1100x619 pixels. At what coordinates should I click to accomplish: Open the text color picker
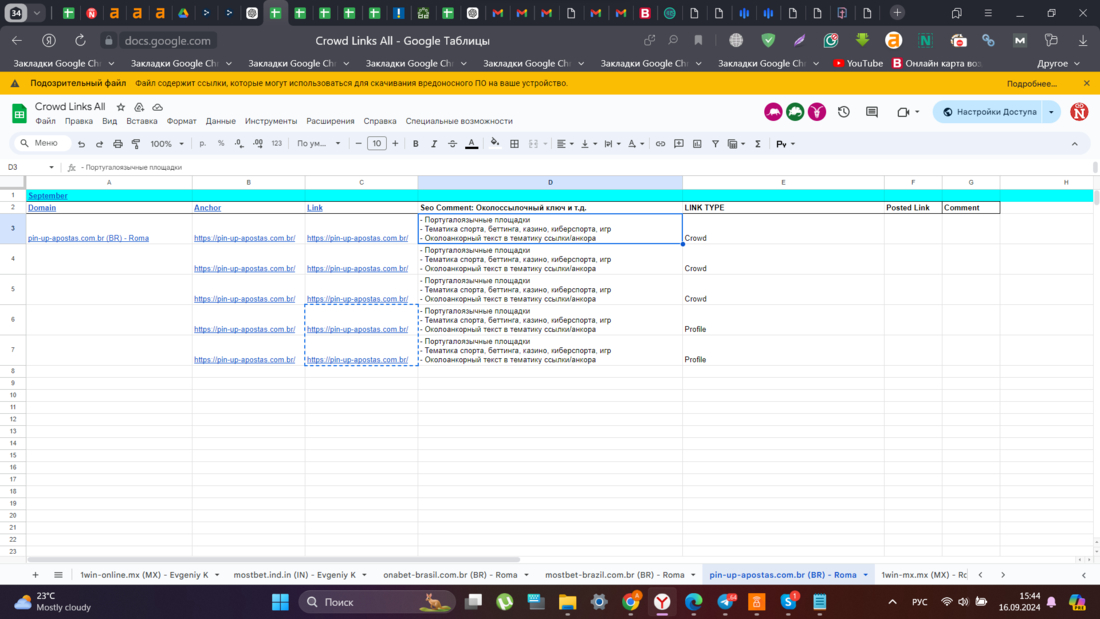point(472,144)
